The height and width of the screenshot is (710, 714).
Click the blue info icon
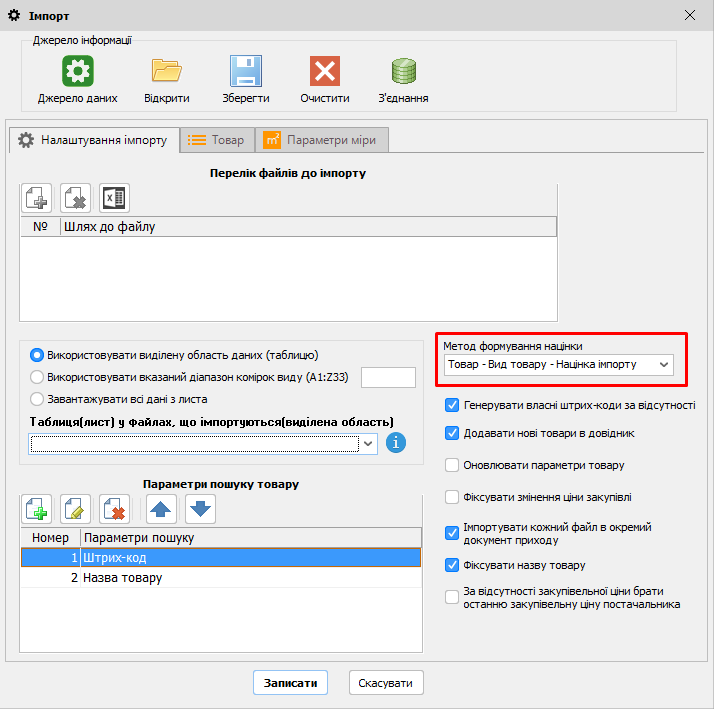[x=396, y=442]
